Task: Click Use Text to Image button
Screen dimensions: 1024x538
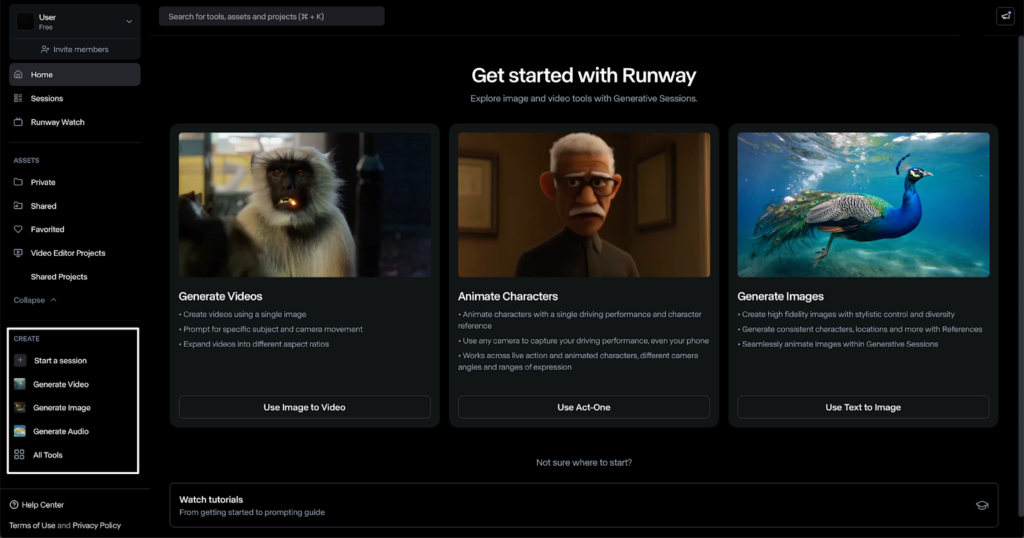Action: (863, 407)
